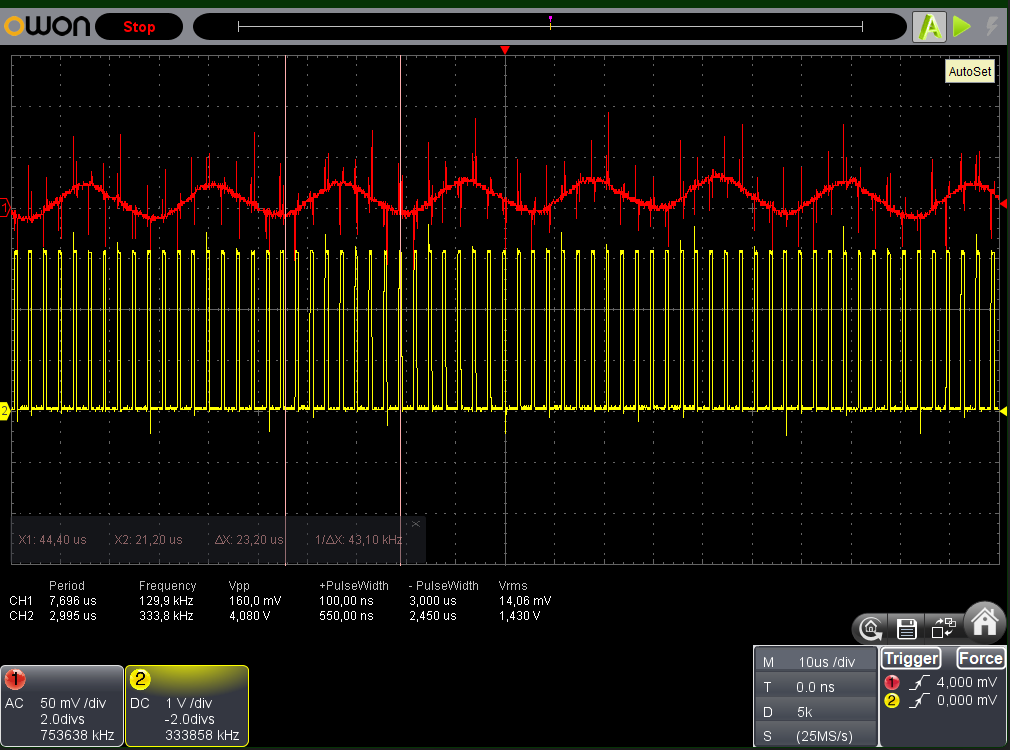Select the channel 2 yellow badge
This screenshot has width=1010, height=750.
click(140, 679)
